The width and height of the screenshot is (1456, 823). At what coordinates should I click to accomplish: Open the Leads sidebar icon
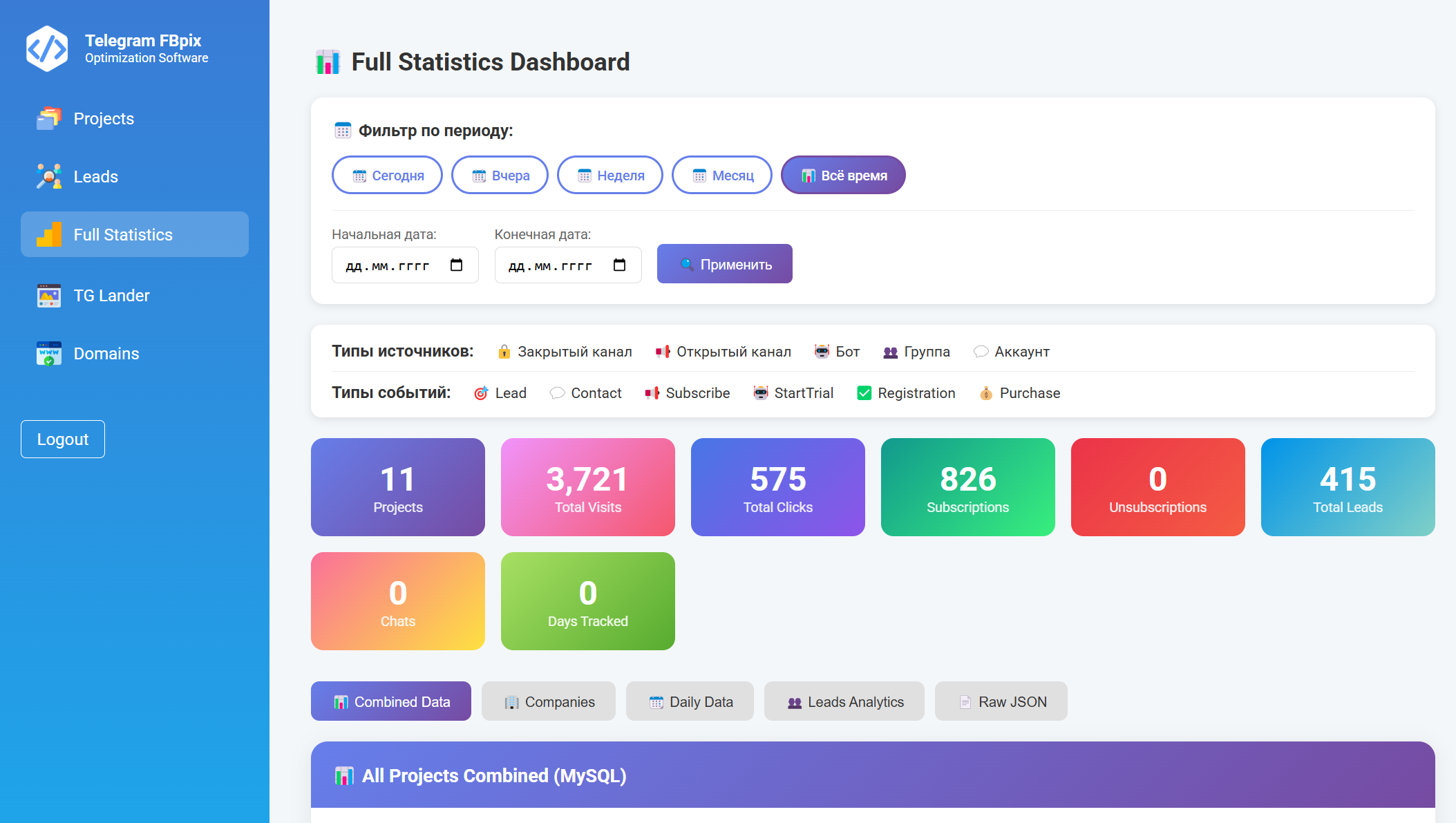pos(49,177)
